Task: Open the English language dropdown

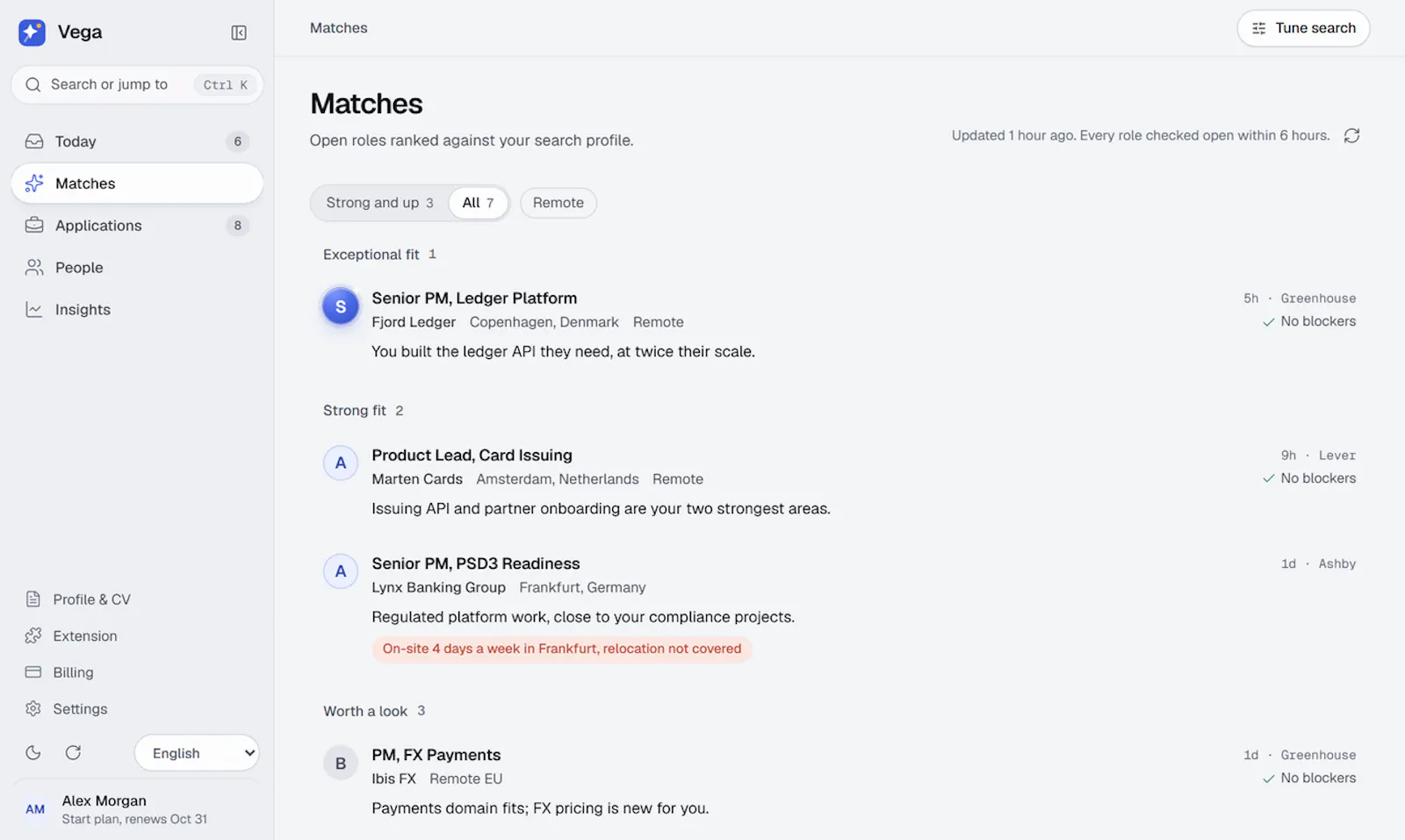Action: [x=197, y=753]
